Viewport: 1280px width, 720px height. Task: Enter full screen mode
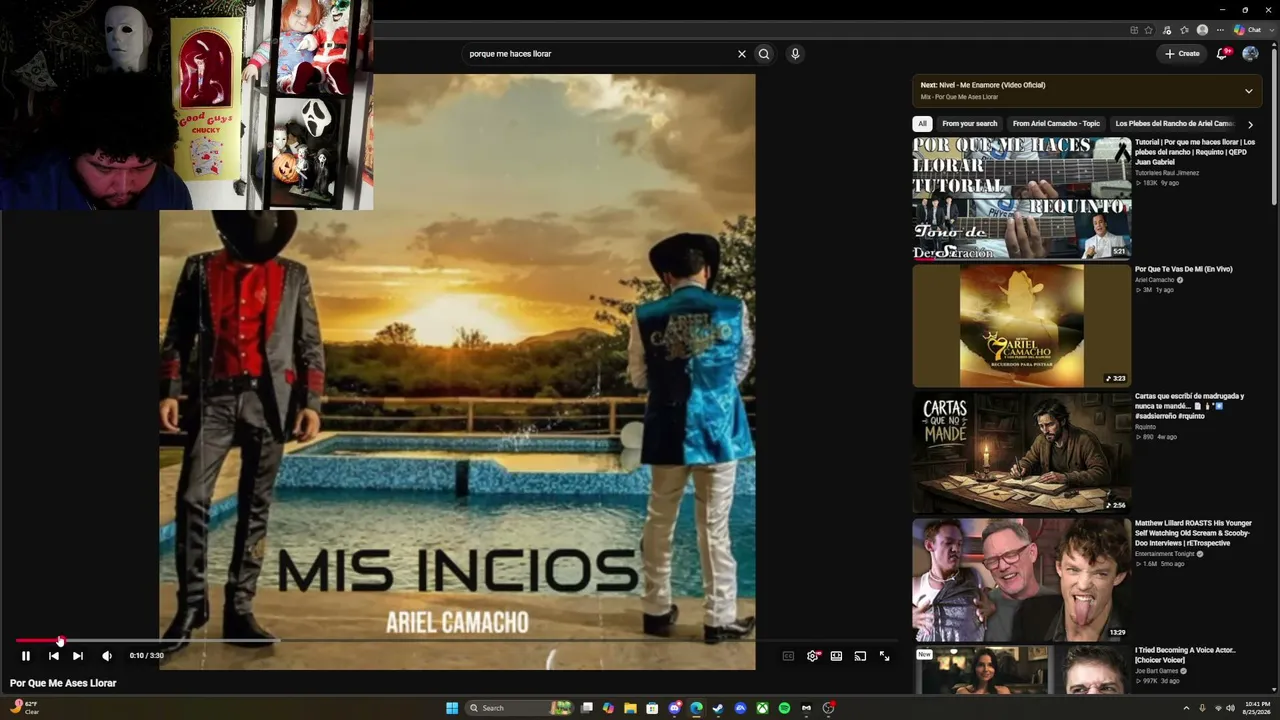click(885, 656)
